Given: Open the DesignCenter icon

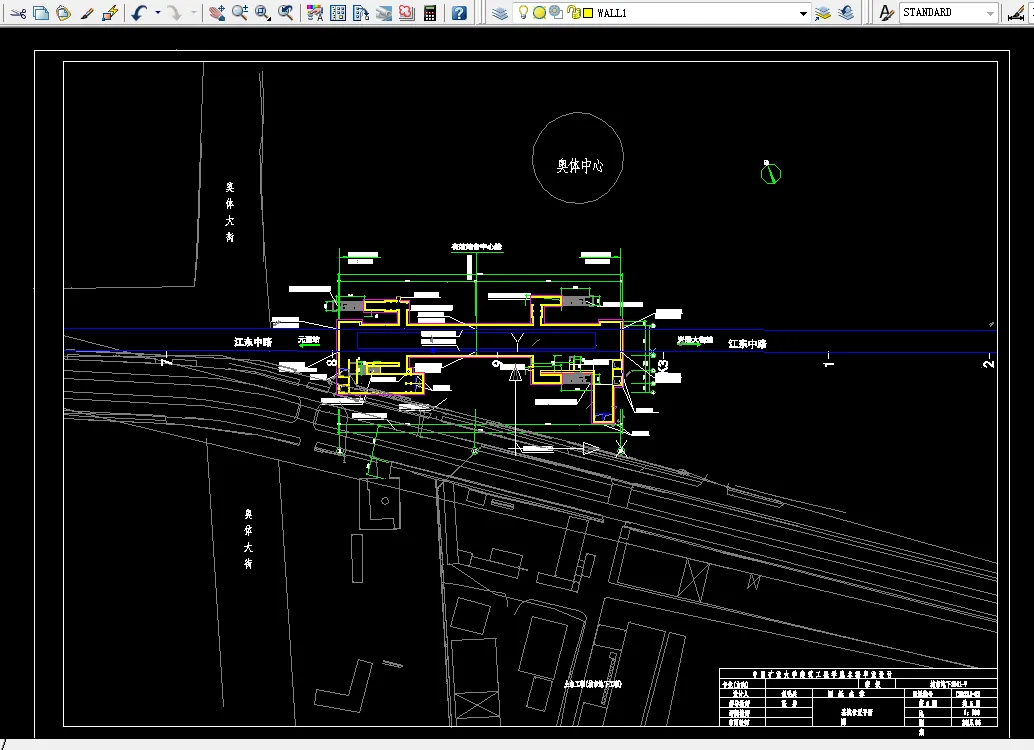Looking at the screenshot, I should point(338,13).
